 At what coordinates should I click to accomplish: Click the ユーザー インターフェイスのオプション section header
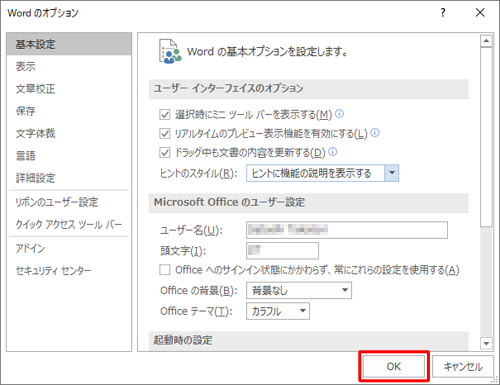coord(309,89)
